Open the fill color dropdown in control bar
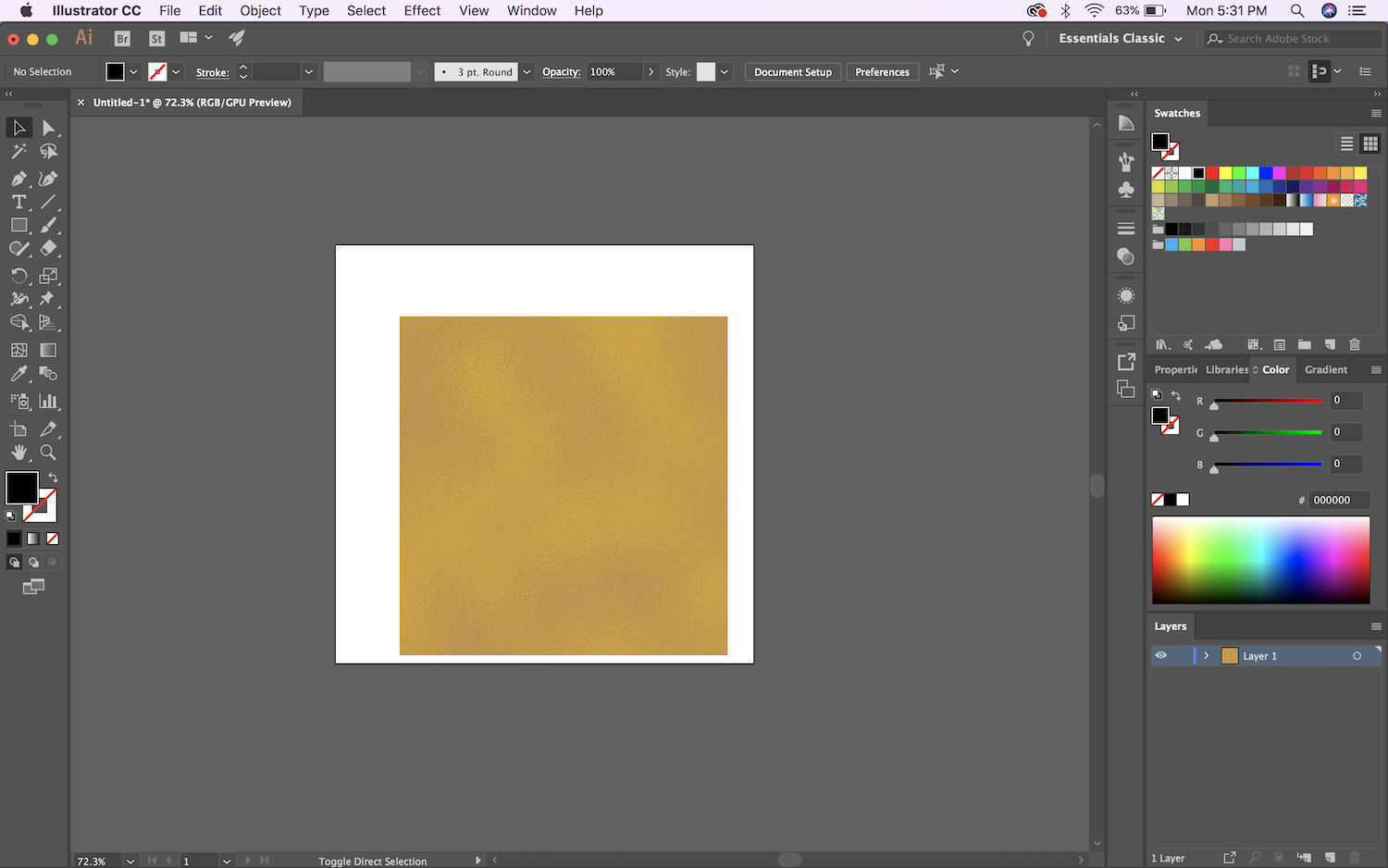This screenshot has height=868, width=1388. coord(134,72)
